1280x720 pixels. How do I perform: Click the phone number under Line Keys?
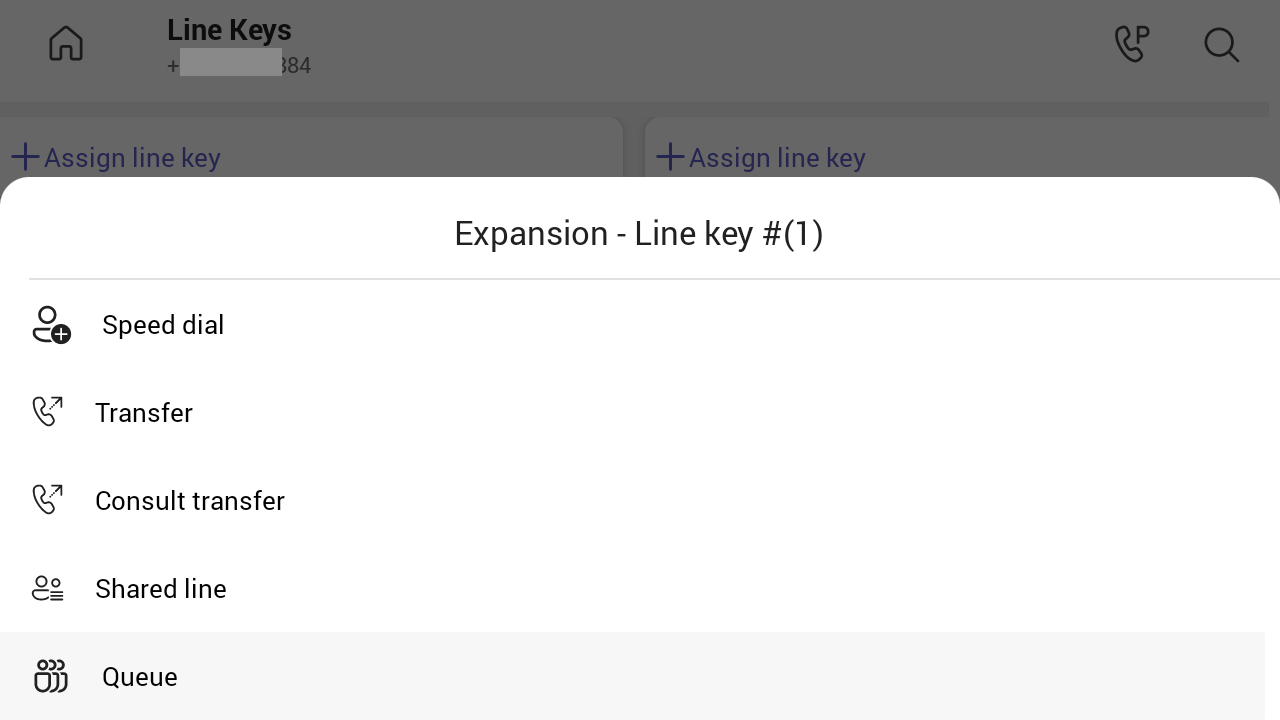239,66
